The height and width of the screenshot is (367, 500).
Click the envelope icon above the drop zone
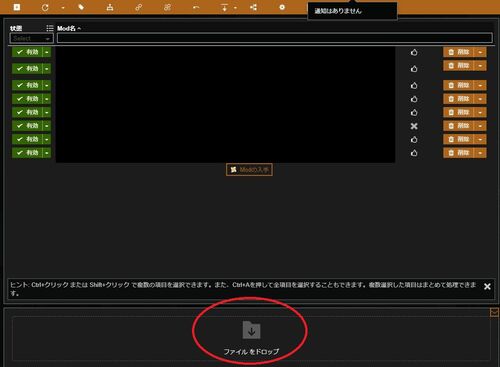click(x=494, y=312)
